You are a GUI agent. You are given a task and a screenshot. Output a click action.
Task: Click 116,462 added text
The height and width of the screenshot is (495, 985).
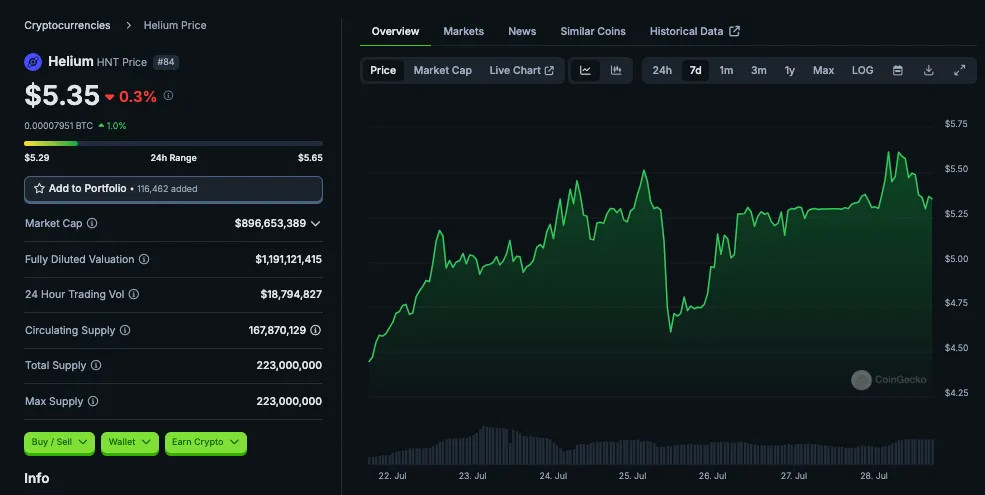pos(167,189)
